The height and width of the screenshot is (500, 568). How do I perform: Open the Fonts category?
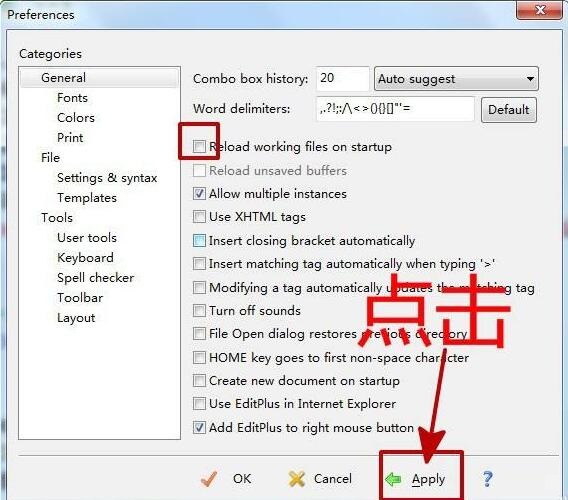[72, 98]
